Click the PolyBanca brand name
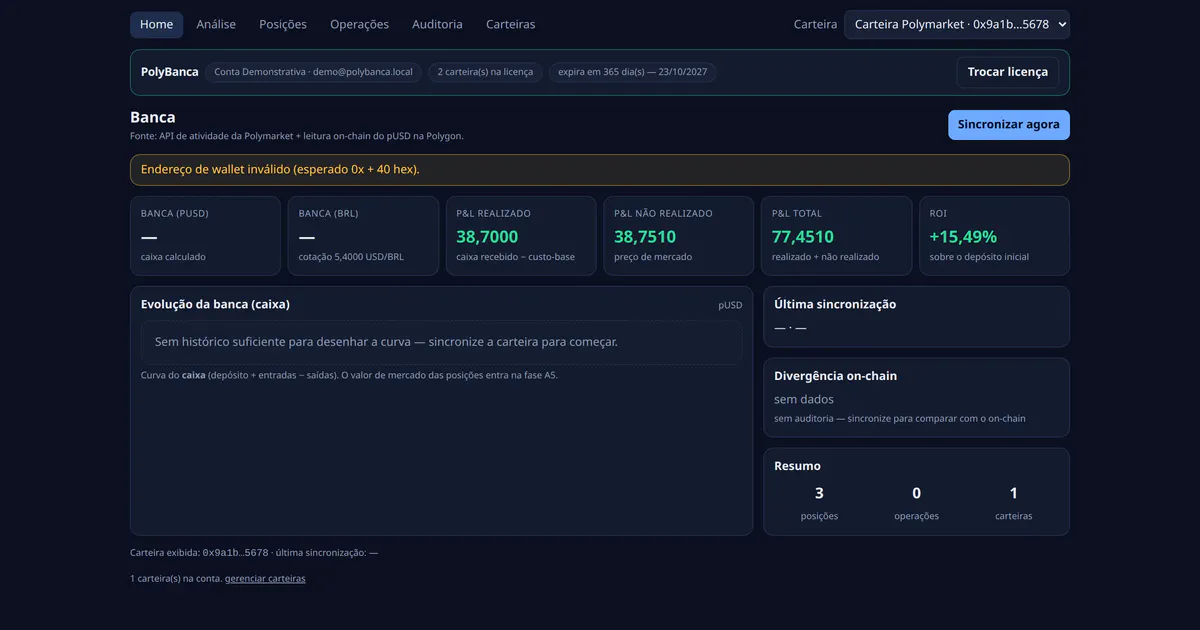Viewport: 1200px width, 630px height. (x=170, y=72)
